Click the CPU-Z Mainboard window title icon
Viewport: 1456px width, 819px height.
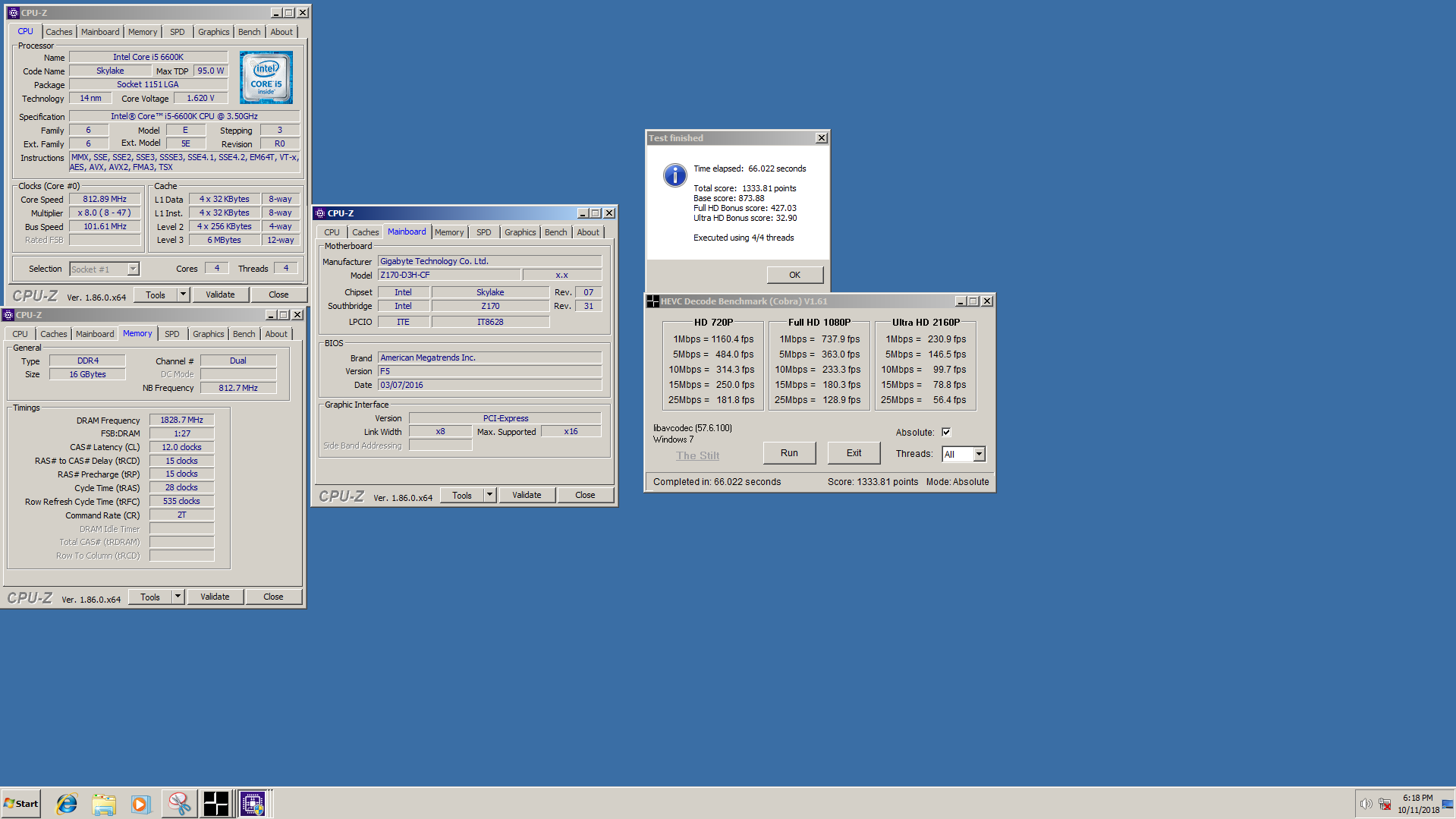[320, 213]
